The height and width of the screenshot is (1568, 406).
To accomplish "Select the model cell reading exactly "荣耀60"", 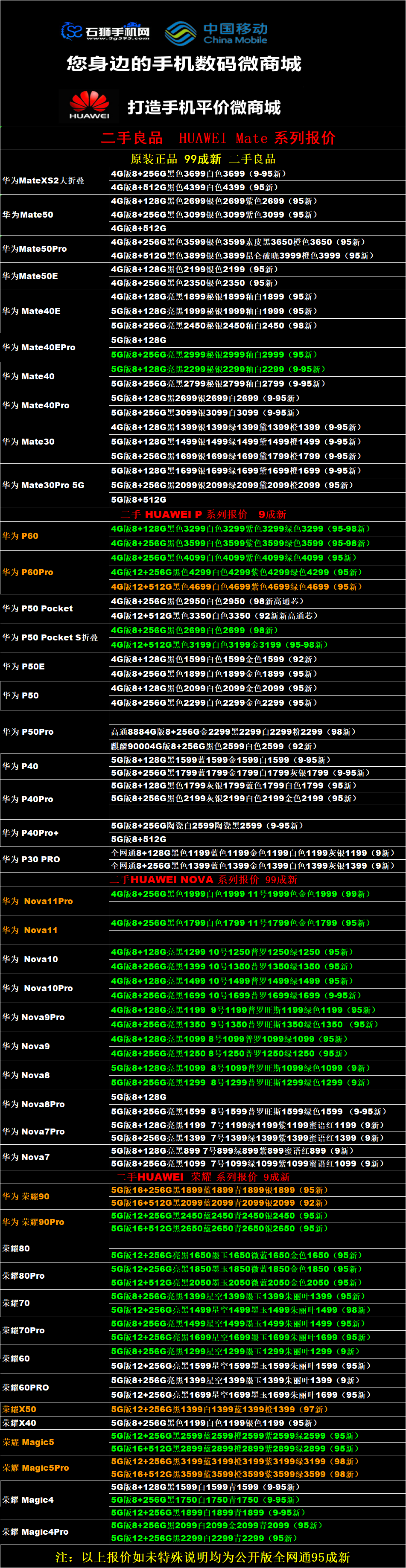I will point(55,1359).
